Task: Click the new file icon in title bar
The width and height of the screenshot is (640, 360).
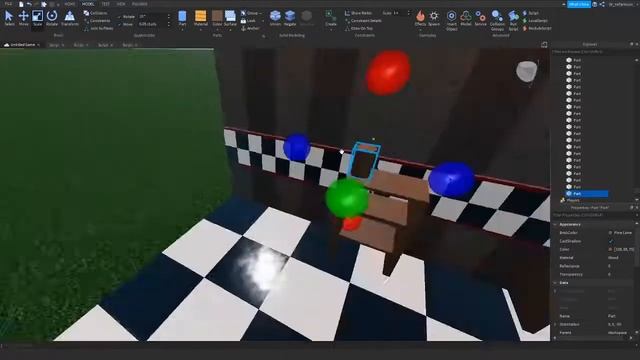Action: [21, 4]
